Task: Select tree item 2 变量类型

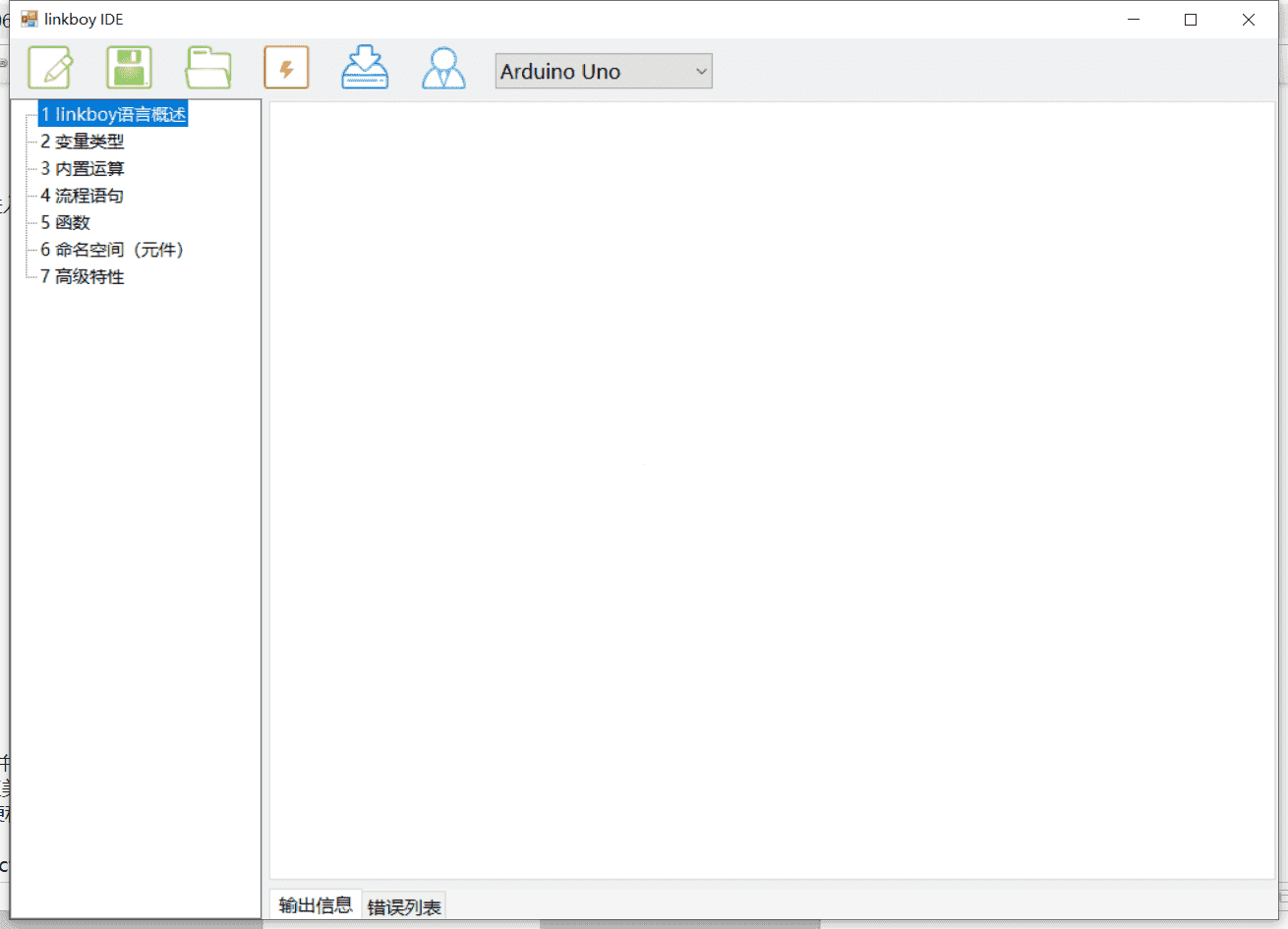Action: [83, 142]
